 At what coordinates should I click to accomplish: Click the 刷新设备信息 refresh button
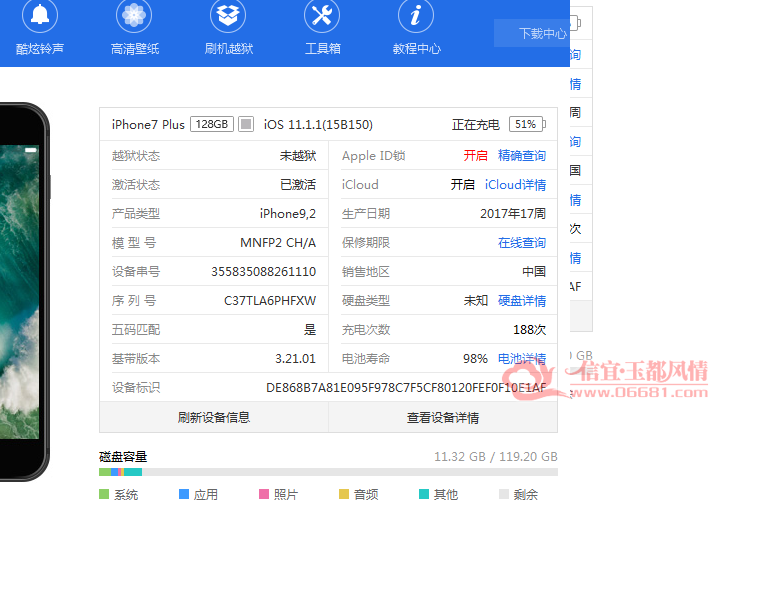(214, 418)
